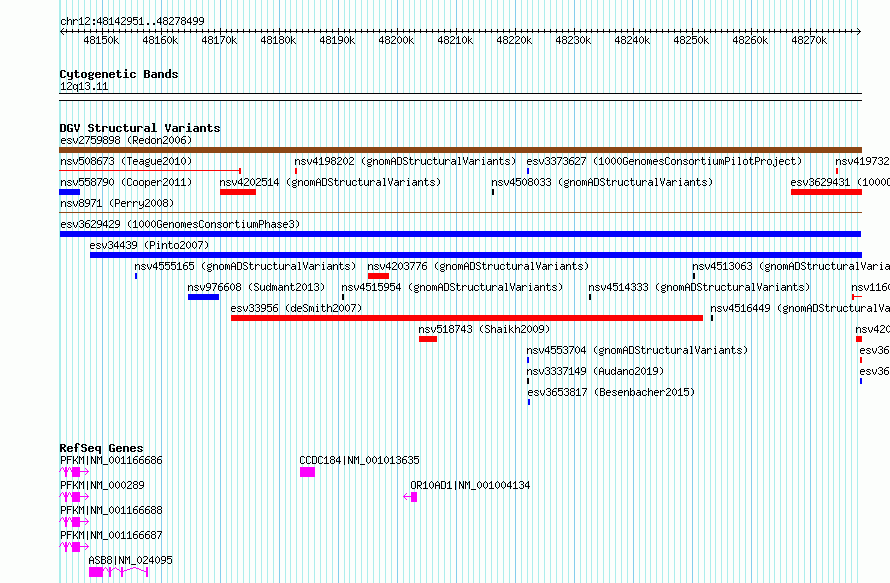Click the chr12:48142951..48278499 coordinate label
The image size is (890, 583).
tap(132, 21)
